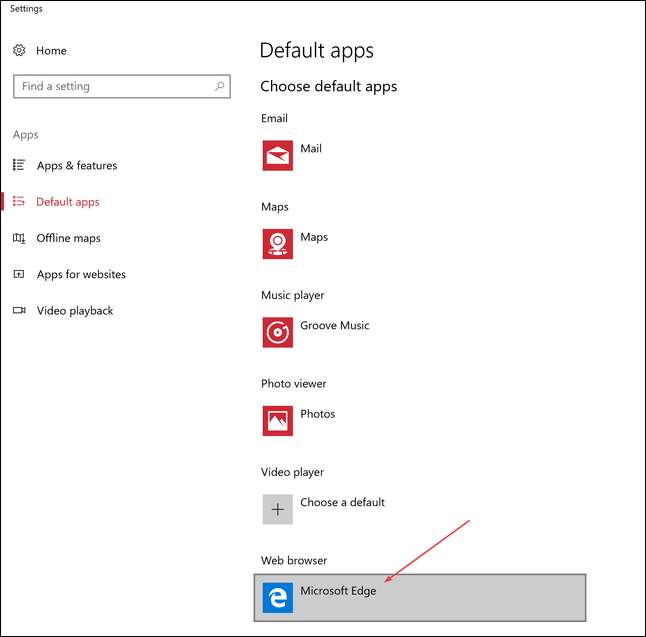Image resolution: width=646 pixels, height=637 pixels.
Task: Click the Offline maps icon in sidebar
Action: click(19, 238)
